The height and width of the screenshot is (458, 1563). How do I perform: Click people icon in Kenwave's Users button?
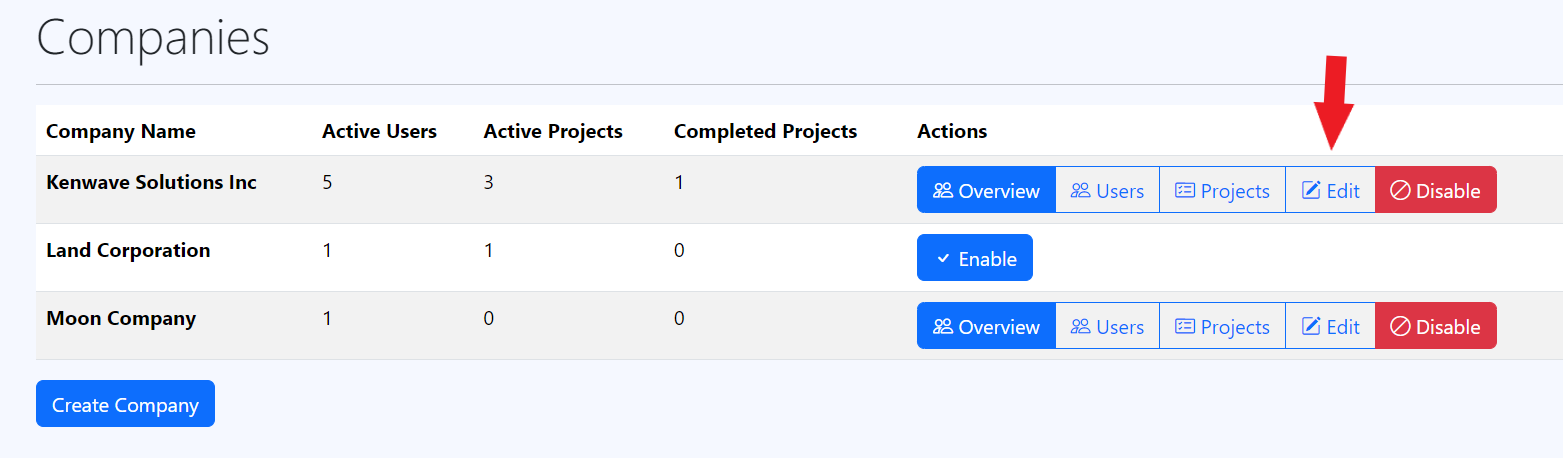[x=1080, y=190]
